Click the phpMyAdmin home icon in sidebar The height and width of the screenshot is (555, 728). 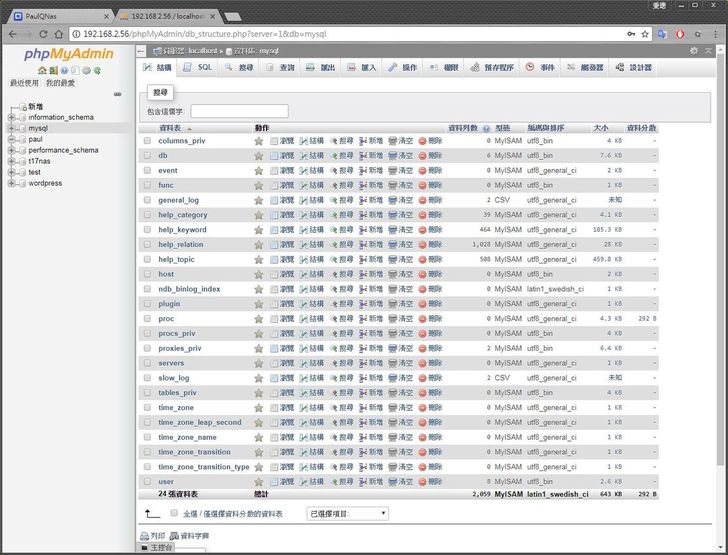pyautogui.click(x=41, y=71)
